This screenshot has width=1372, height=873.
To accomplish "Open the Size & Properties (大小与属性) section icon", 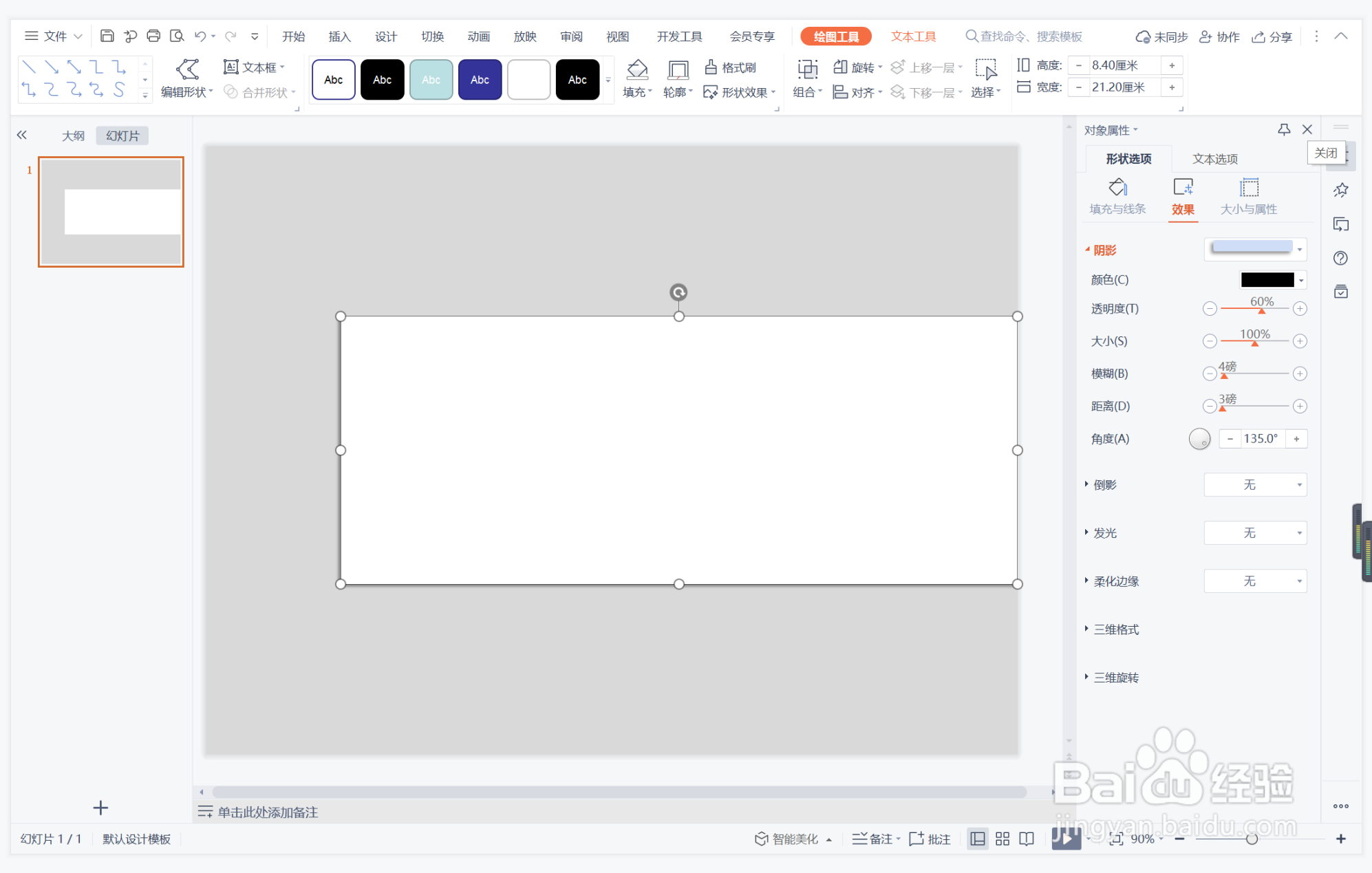I will click(1248, 188).
